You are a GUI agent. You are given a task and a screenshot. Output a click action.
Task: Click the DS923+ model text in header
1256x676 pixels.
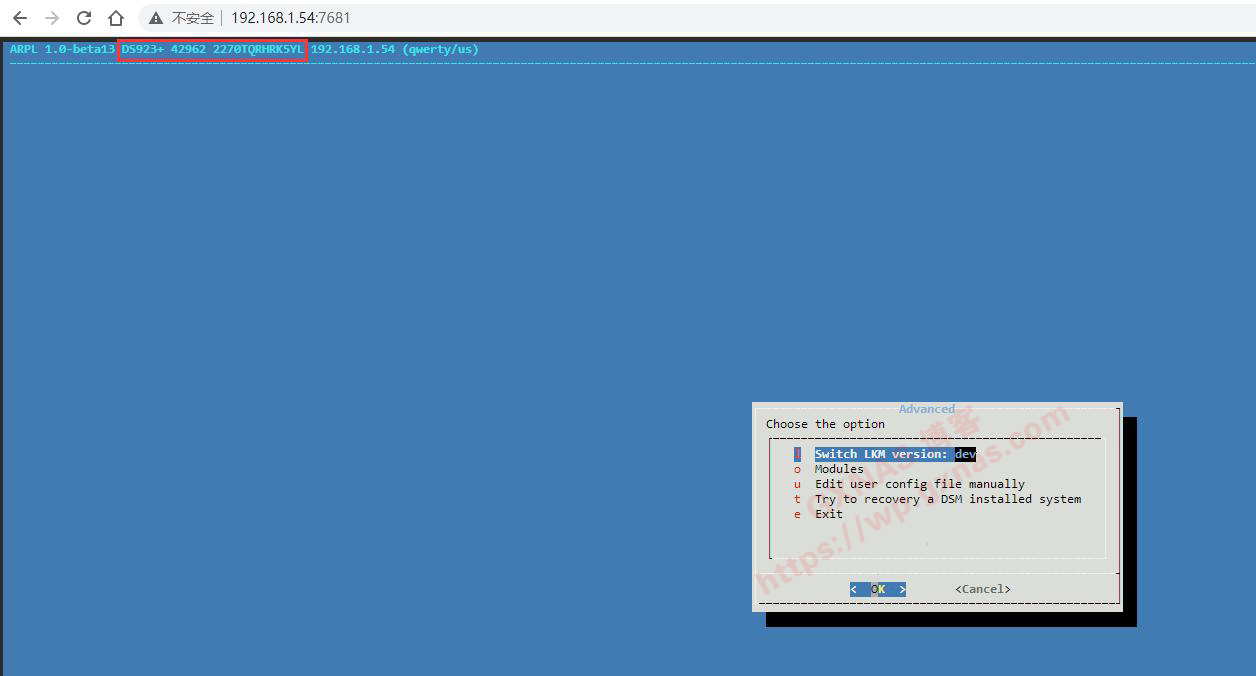(x=143, y=49)
